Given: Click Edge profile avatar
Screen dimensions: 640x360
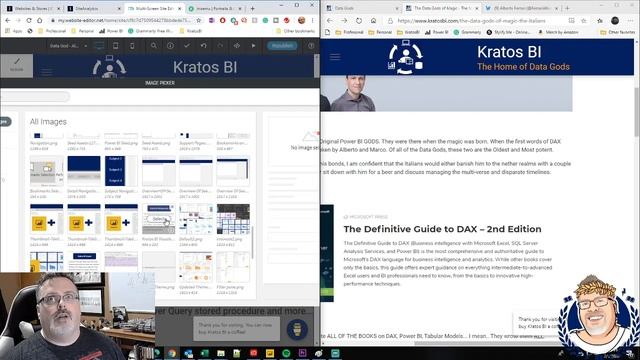Looking at the screenshot, I should pos(615,20).
